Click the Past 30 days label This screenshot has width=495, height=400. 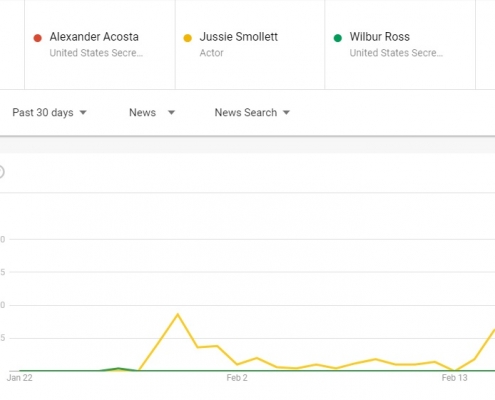click(43, 113)
